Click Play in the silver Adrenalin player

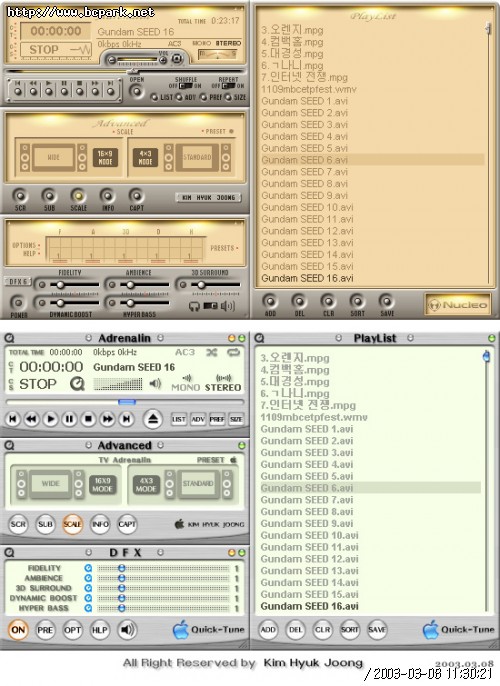coord(50,419)
